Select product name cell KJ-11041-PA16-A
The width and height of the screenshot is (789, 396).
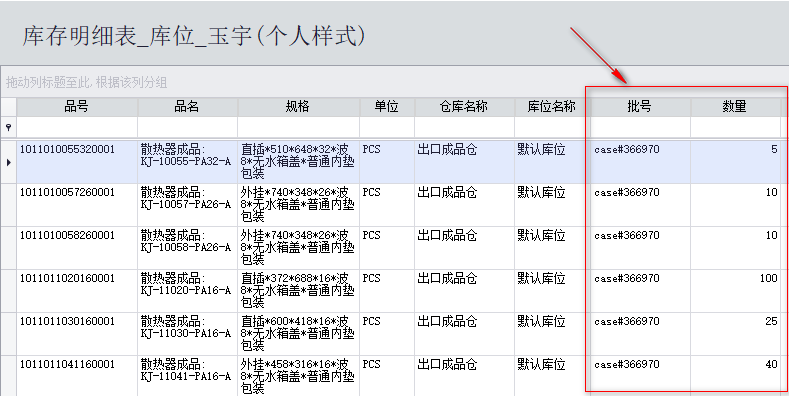pyautogui.click(x=188, y=376)
